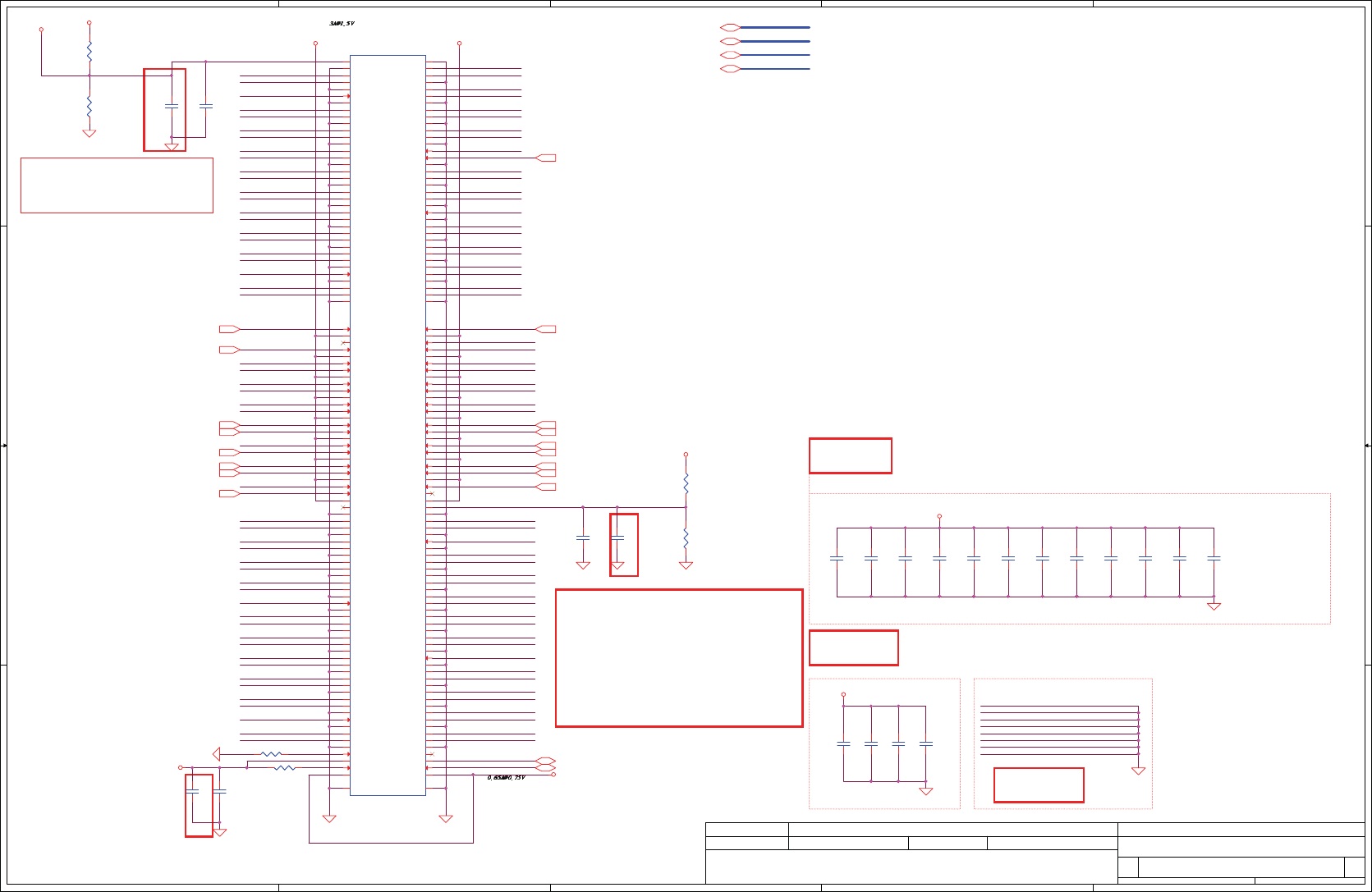Click the ground symbol joining the eight parallel nets
This screenshot has height=892, width=1372.
1138,771
